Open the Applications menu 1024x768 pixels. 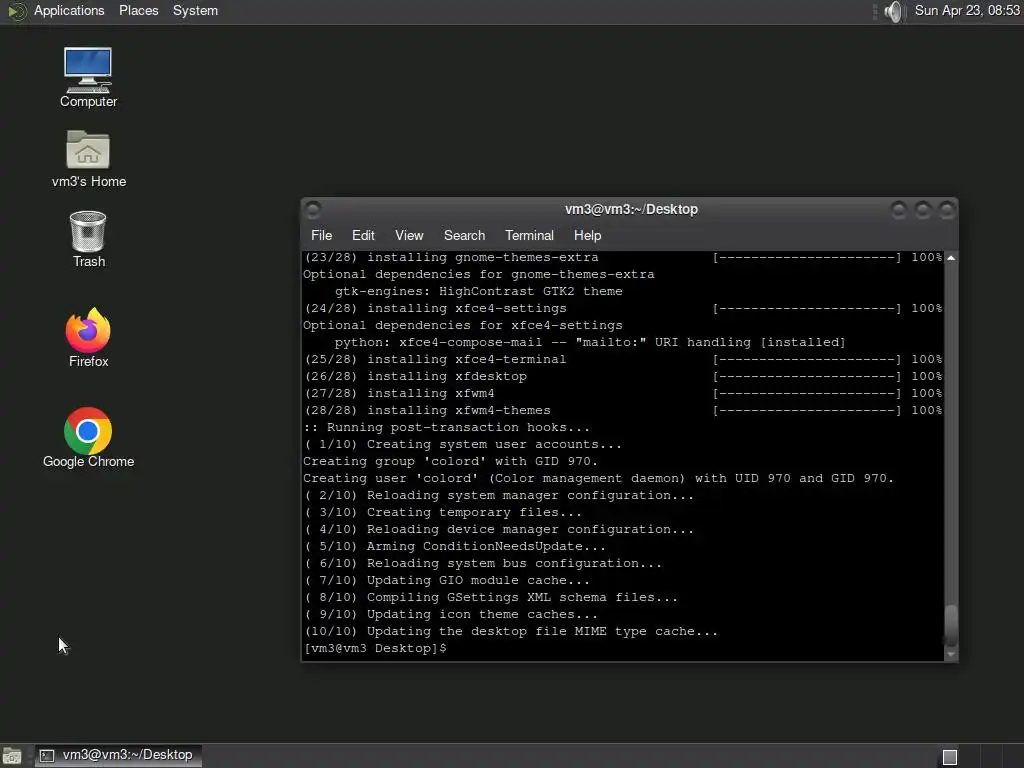click(x=69, y=10)
